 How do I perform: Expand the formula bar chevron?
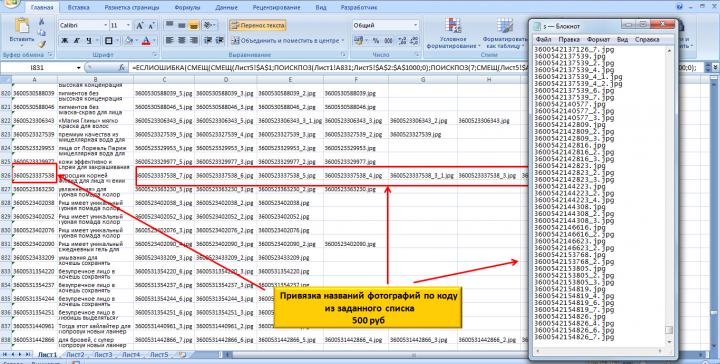click(x=715, y=67)
